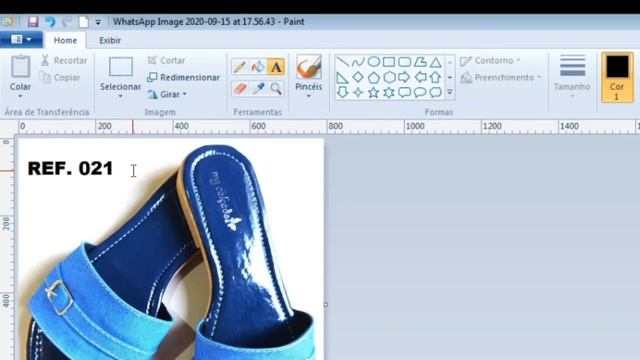Click the REF. 021 text on canvas
This screenshot has height=360, width=640.
click(70, 169)
